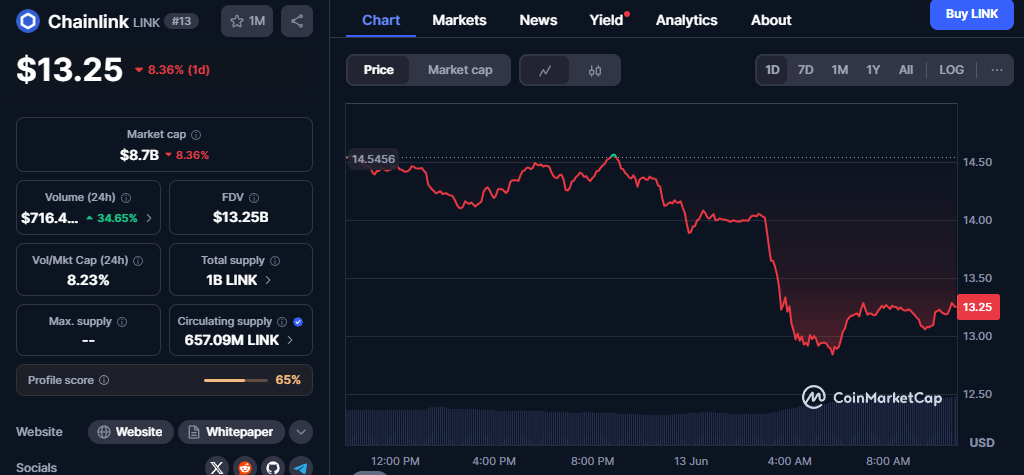Click the 4:00 AM axis label

[x=790, y=461]
